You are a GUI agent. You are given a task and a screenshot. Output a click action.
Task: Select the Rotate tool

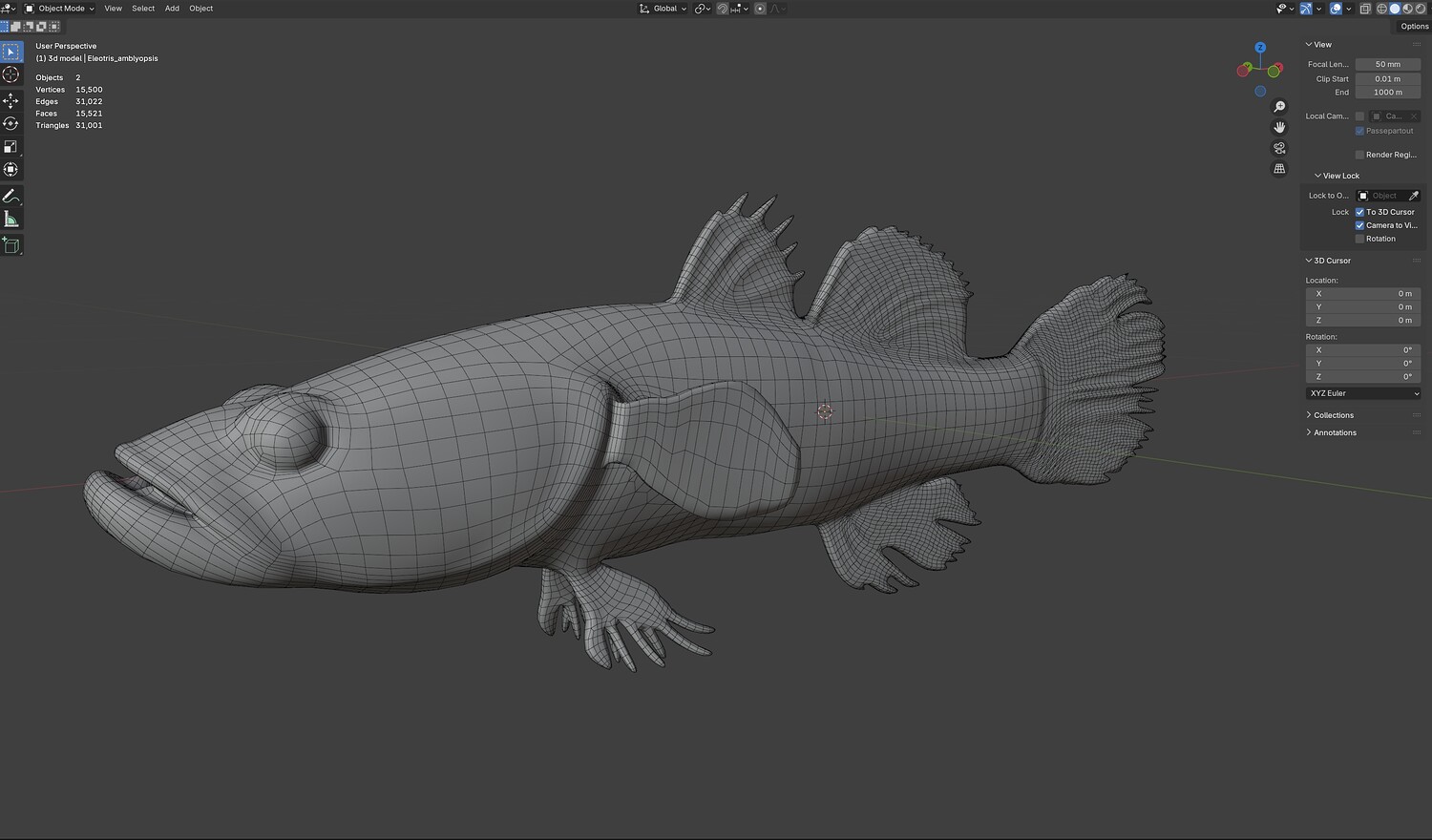coord(11,123)
